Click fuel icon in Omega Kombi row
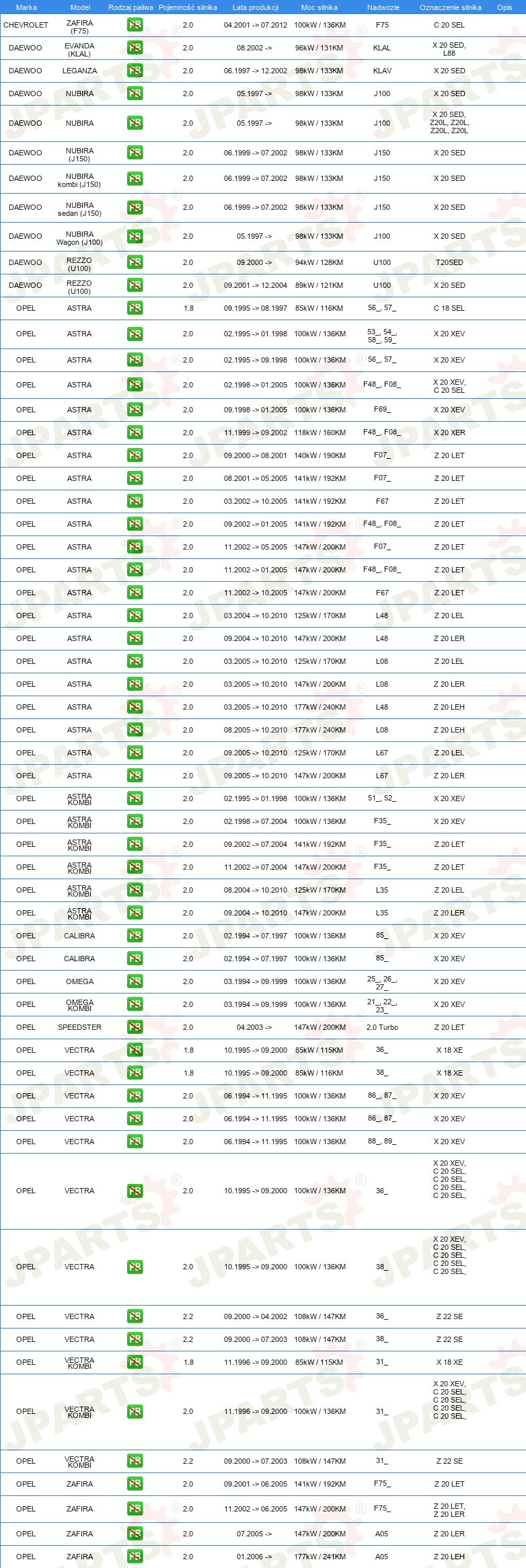 tap(135, 1004)
